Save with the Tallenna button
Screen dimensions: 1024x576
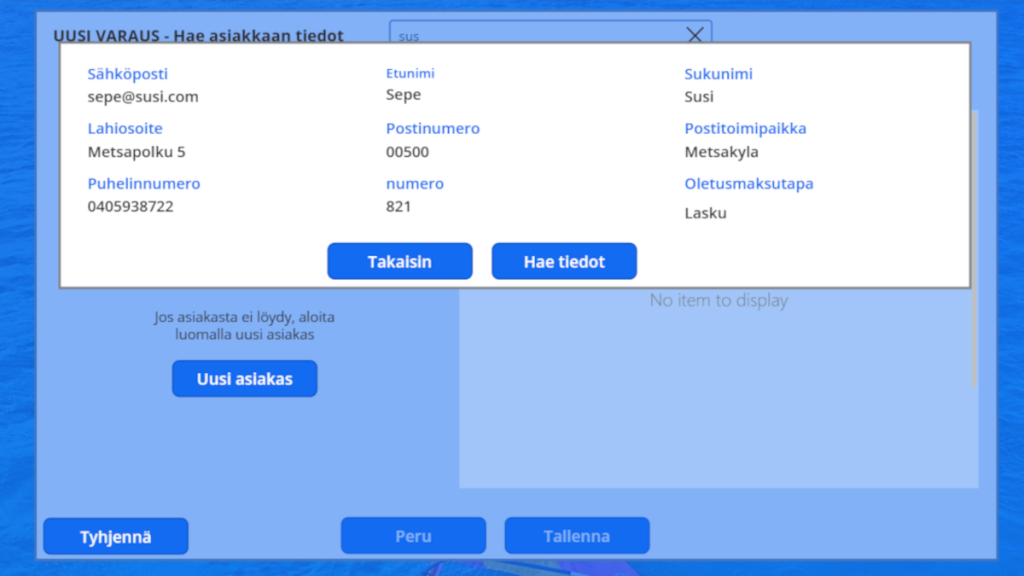click(577, 536)
